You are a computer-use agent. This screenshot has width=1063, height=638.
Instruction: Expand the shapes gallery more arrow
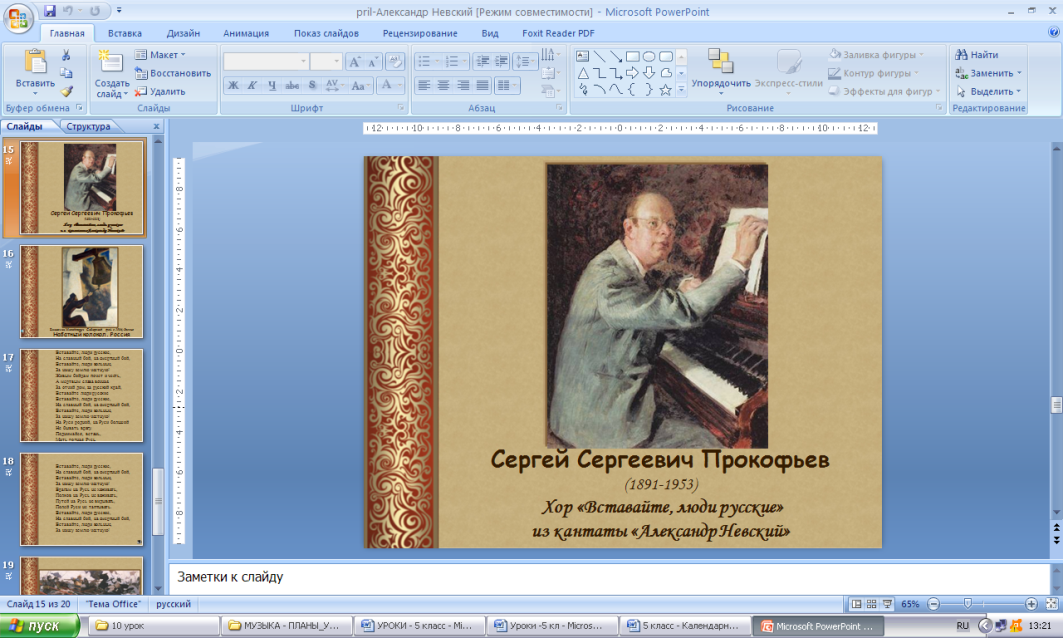pos(682,89)
